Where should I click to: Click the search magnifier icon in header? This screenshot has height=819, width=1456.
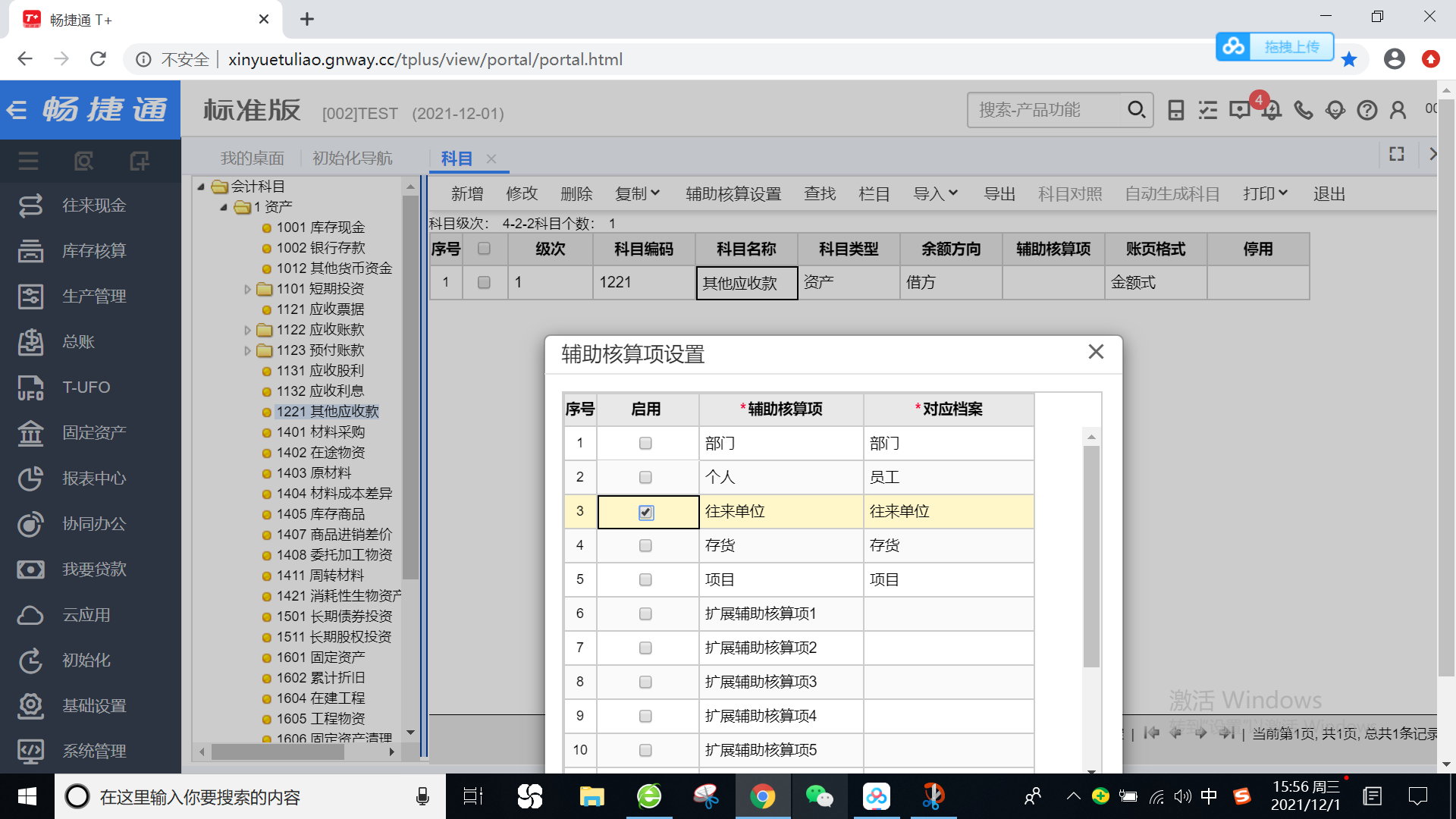(x=1136, y=110)
